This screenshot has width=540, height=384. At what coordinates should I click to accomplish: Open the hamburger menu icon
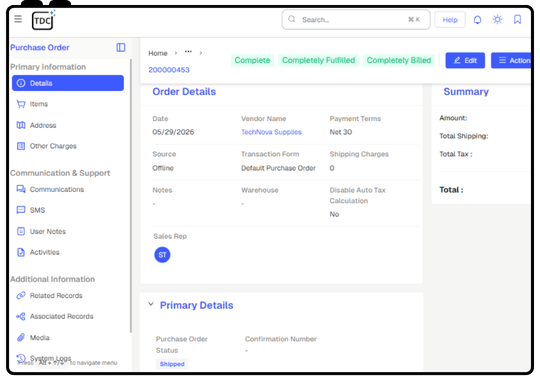click(x=18, y=19)
